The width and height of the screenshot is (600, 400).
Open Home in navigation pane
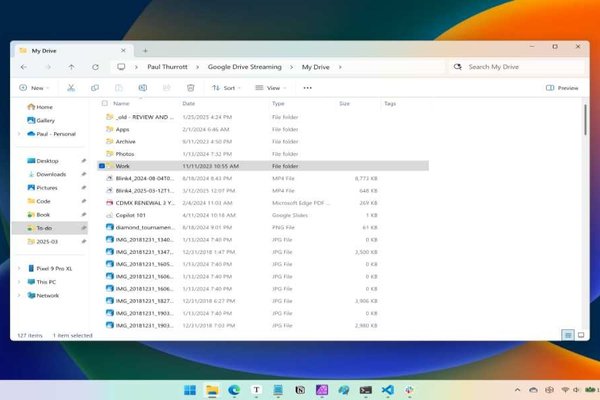(x=40, y=107)
